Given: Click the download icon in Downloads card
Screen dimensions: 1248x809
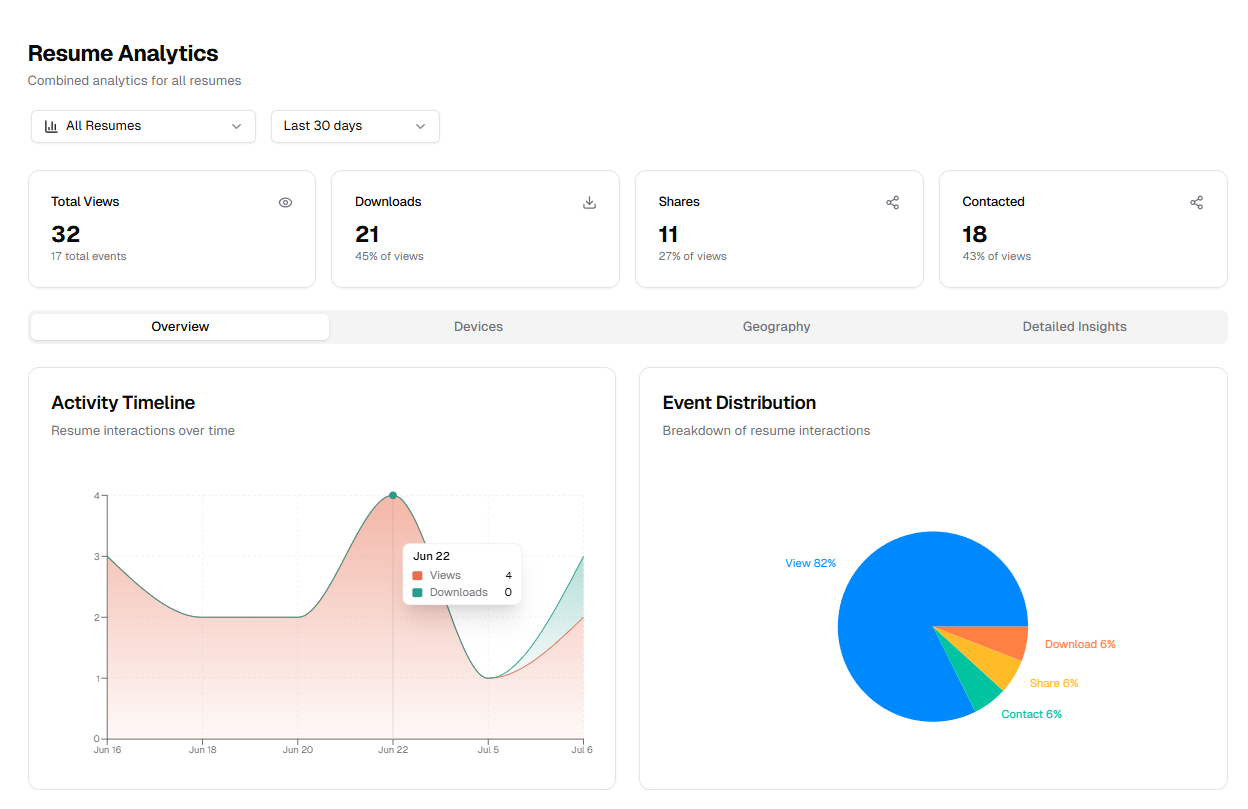Looking at the screenshot, I should 589,202.
